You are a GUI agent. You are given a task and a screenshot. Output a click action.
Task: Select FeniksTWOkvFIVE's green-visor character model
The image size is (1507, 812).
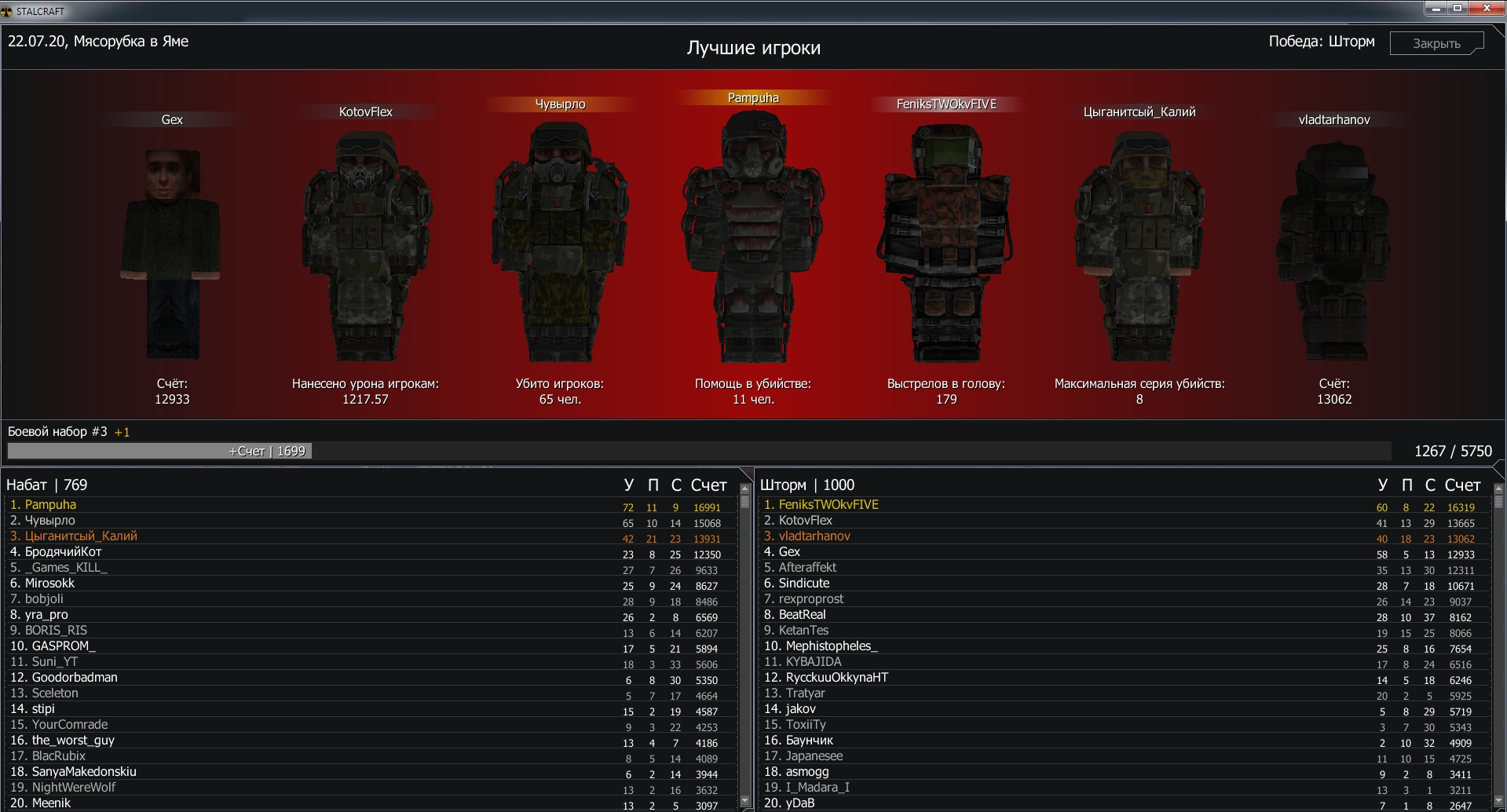tap(946, 240)
